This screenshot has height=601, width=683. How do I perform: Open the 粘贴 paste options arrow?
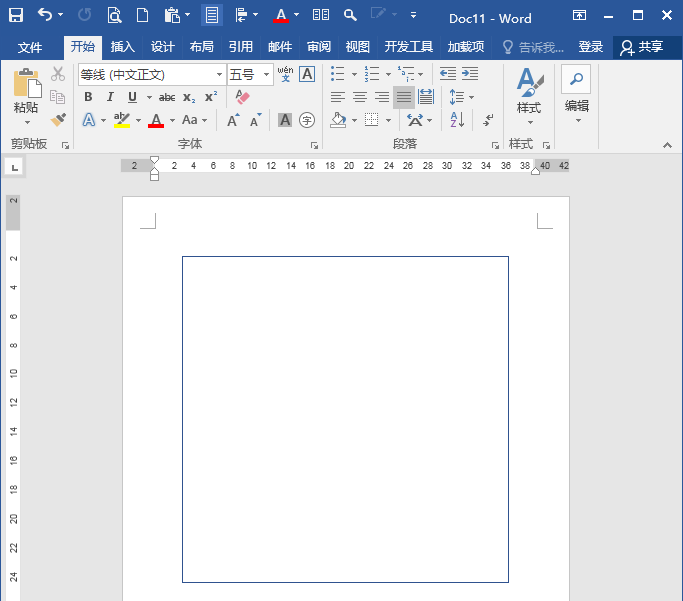27,123
